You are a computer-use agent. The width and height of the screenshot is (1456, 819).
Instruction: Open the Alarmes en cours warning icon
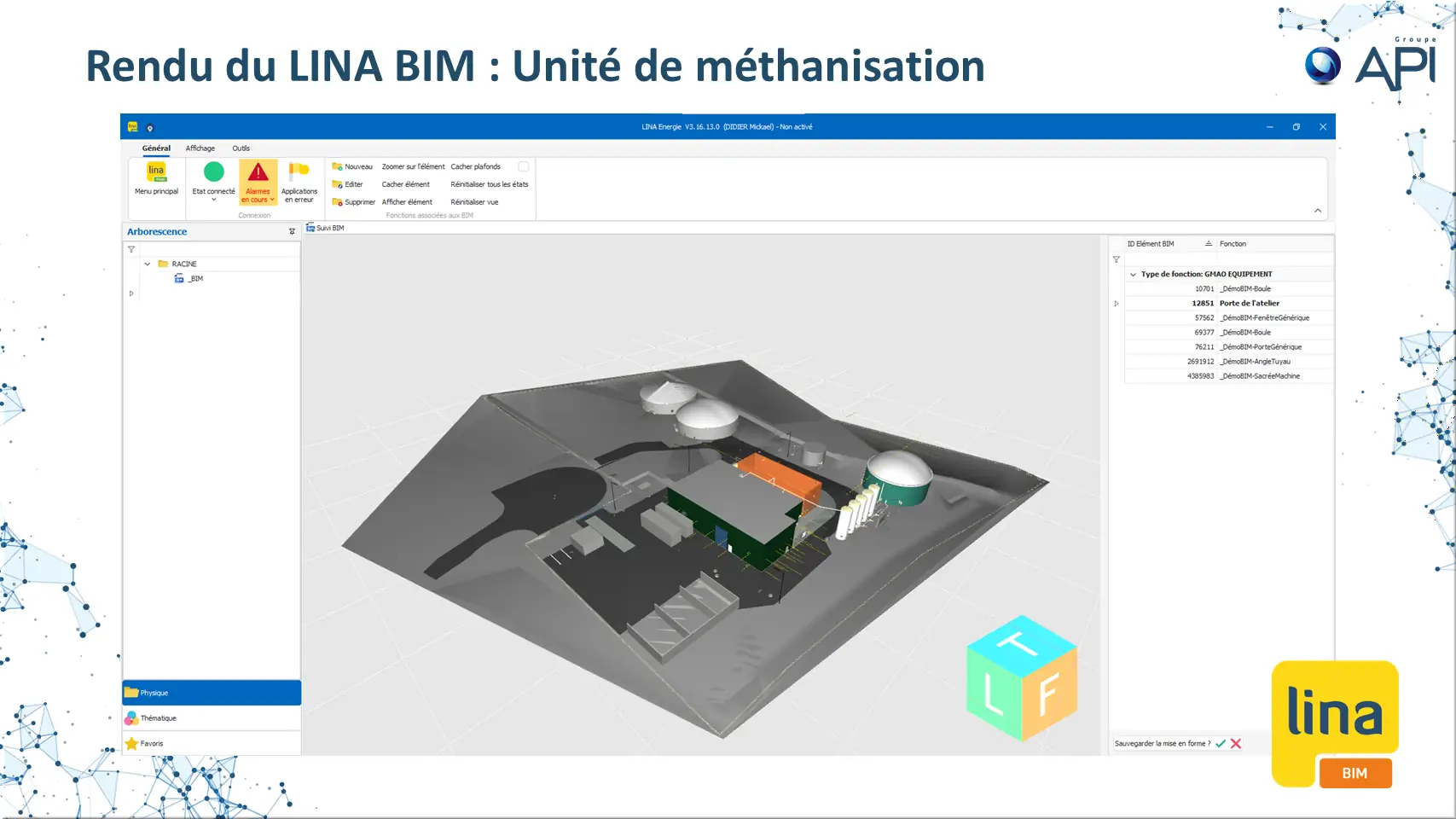point(258,172)
